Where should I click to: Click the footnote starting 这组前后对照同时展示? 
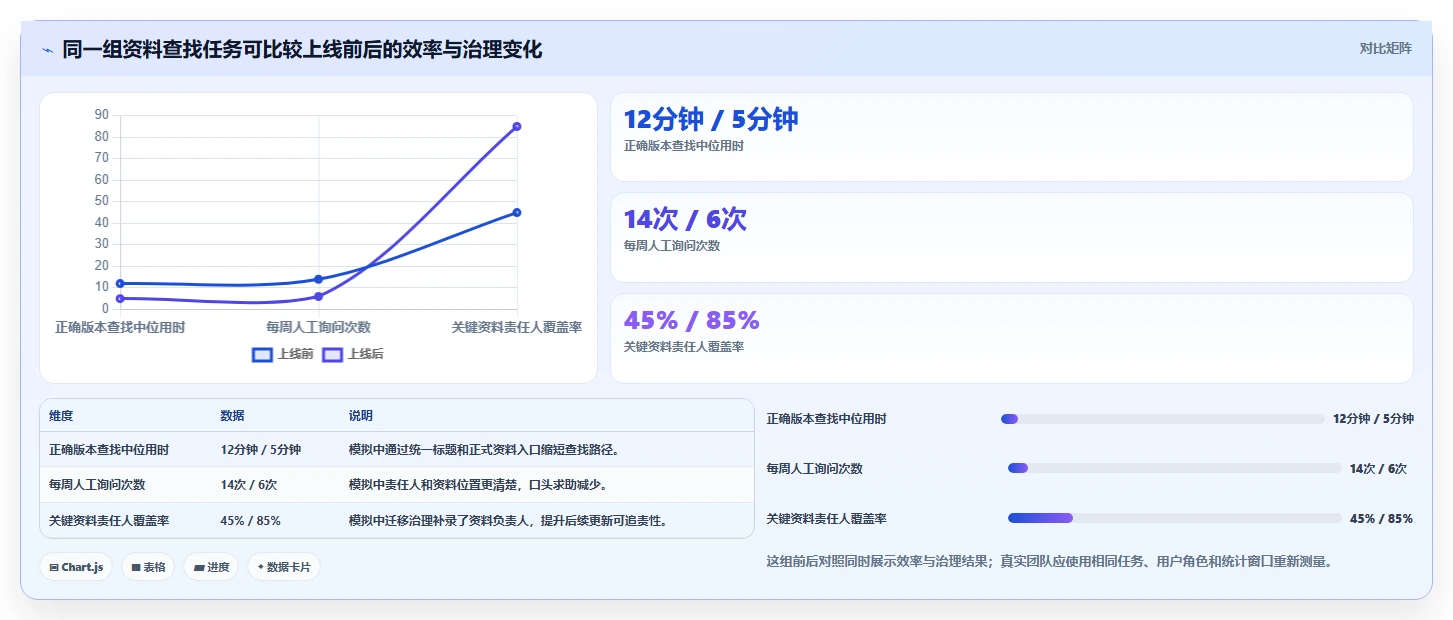pyautogui.click(x=1049, y=561)
